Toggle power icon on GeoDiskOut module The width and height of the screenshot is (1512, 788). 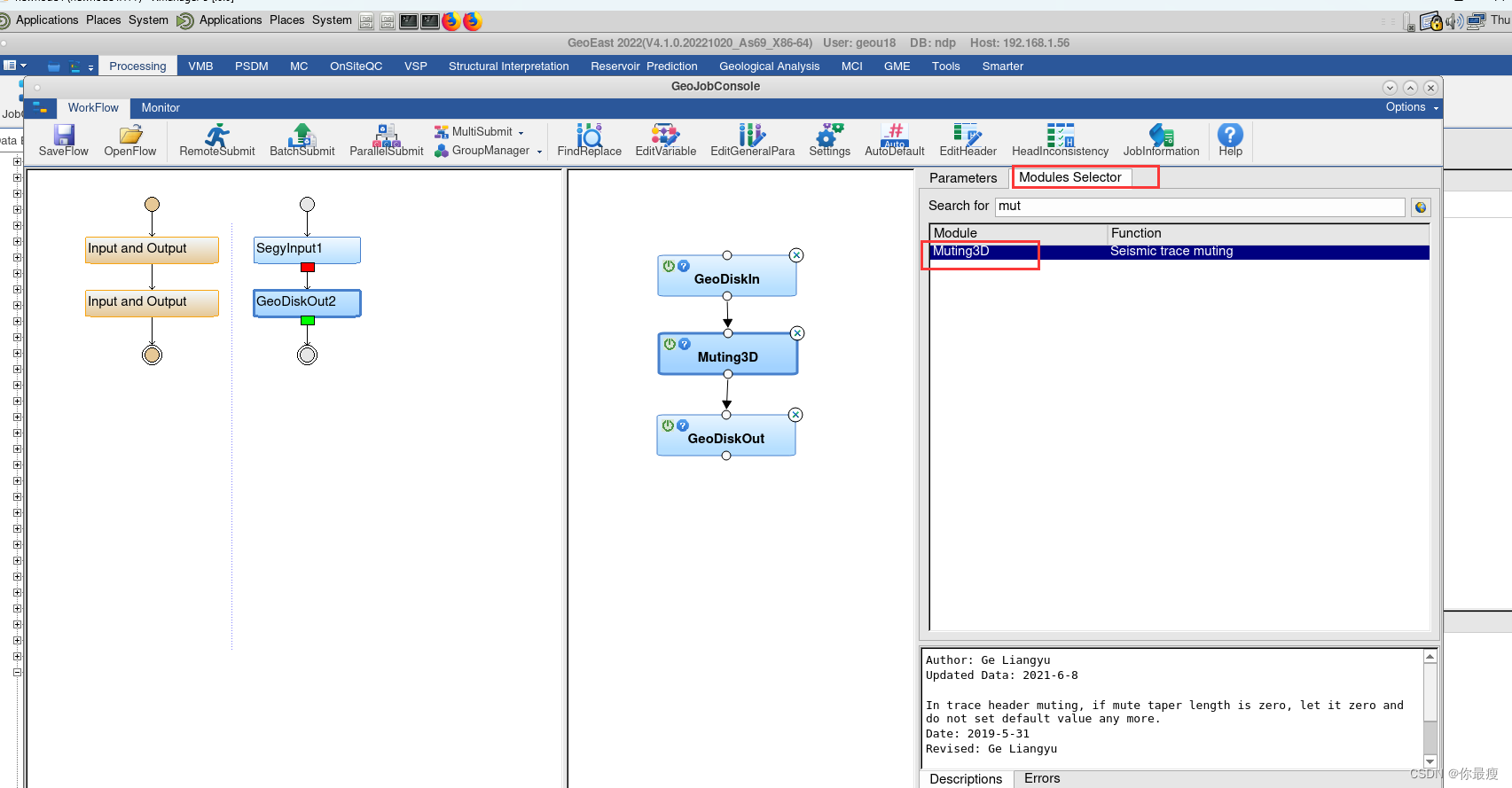669,425
